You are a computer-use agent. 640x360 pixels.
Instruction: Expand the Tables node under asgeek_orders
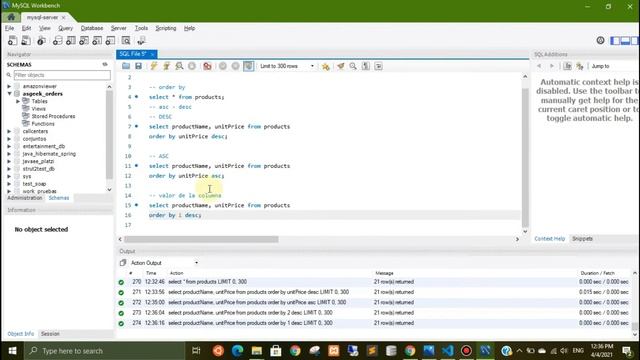coord(18,101)
